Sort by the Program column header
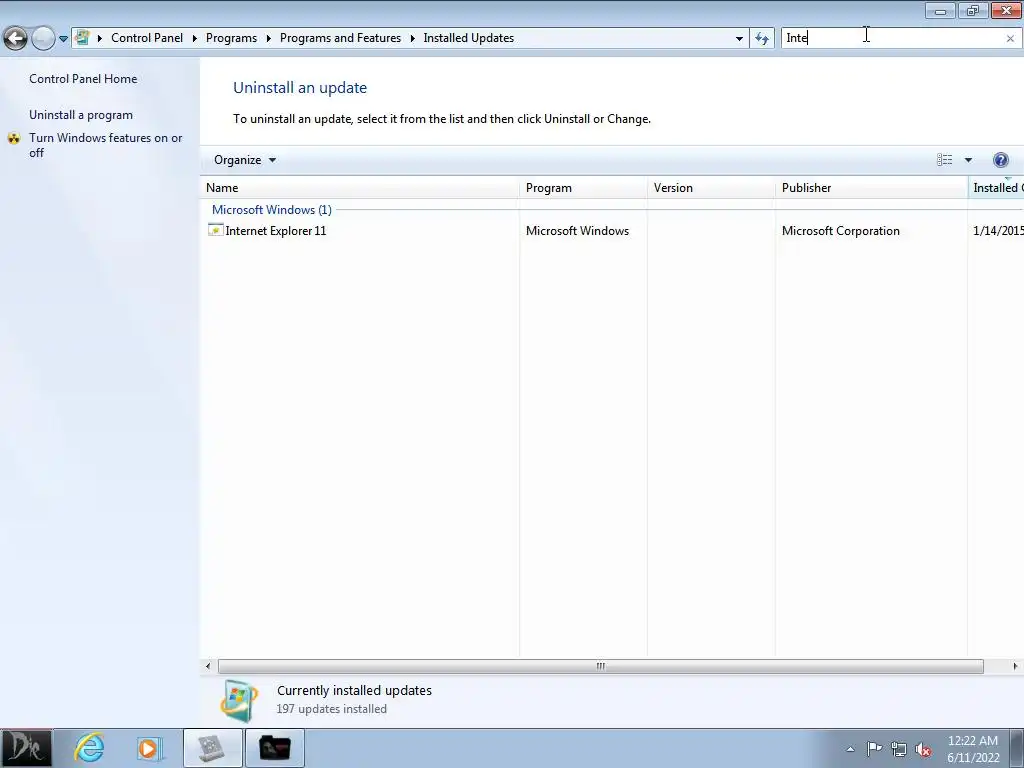The width and height of the screenshot is (1024, 768). [x=583, y=188]
